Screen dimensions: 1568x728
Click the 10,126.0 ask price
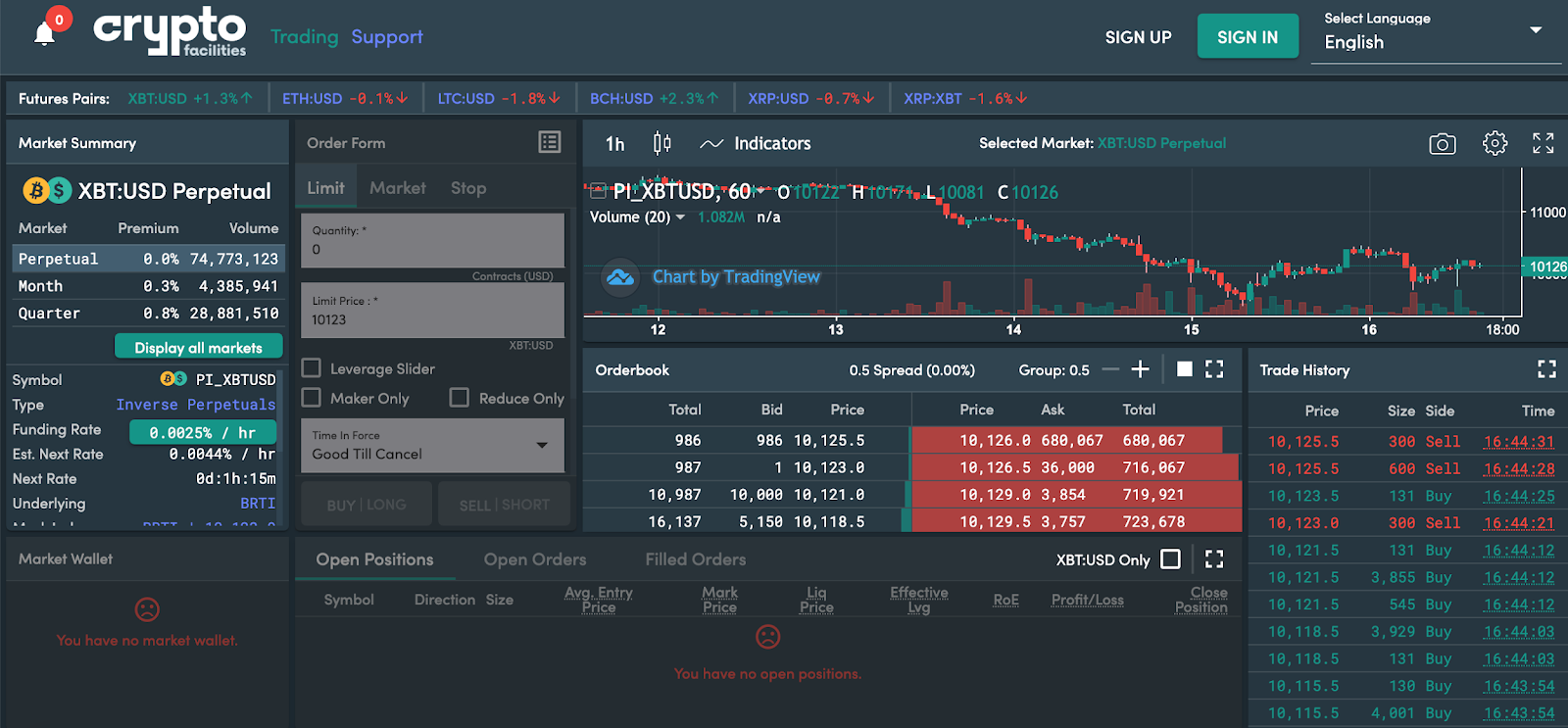[x=995, y=441]
